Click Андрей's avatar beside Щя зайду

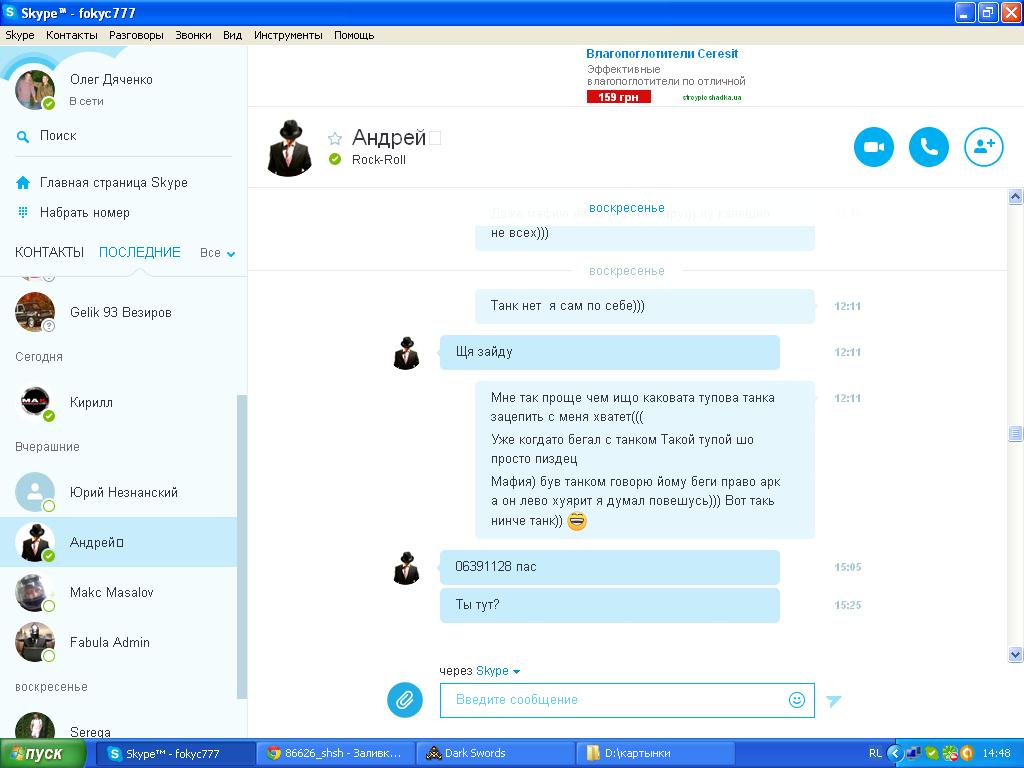406,353
